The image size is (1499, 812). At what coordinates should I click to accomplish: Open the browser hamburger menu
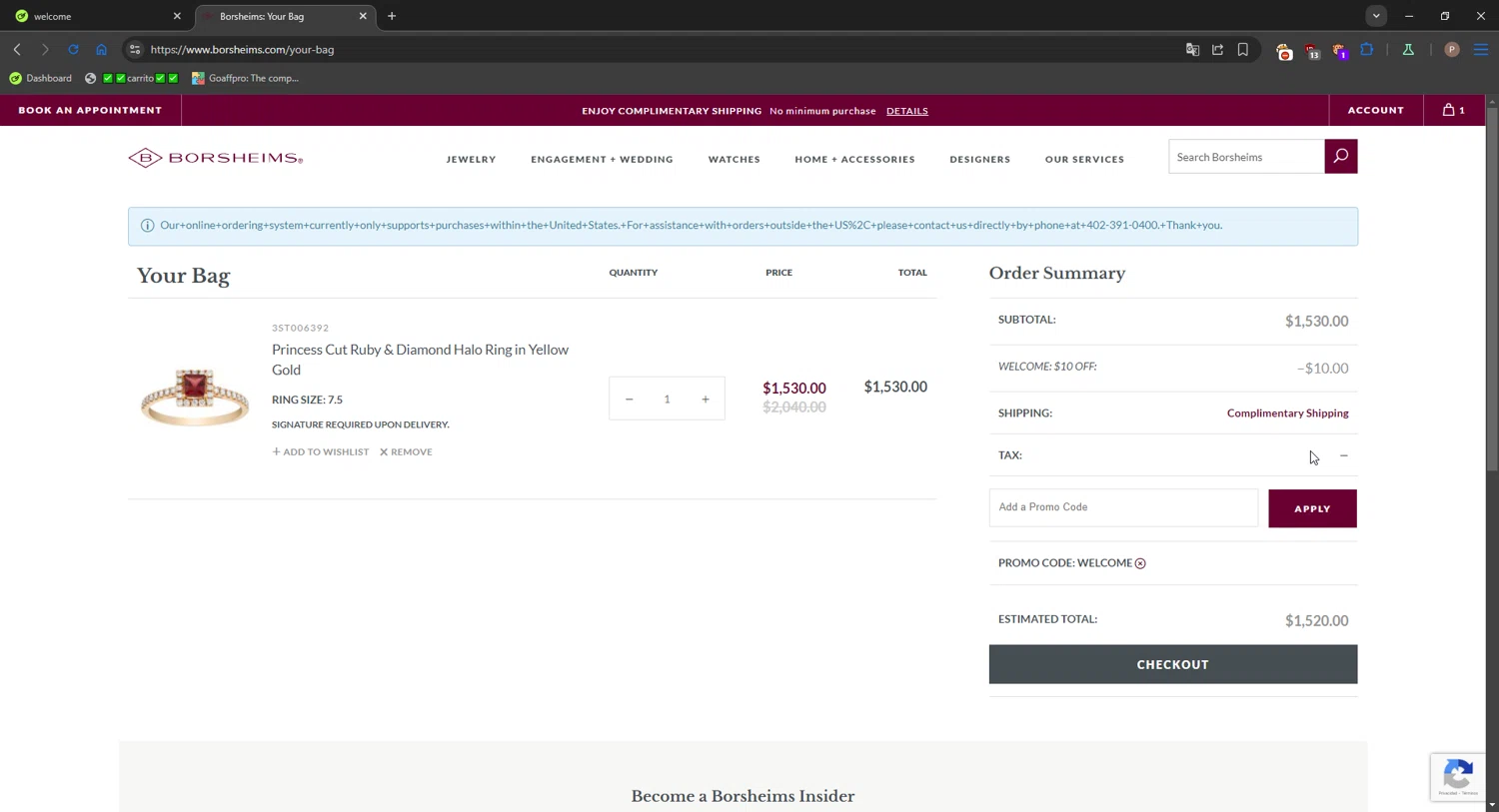tap(1481, 49)
